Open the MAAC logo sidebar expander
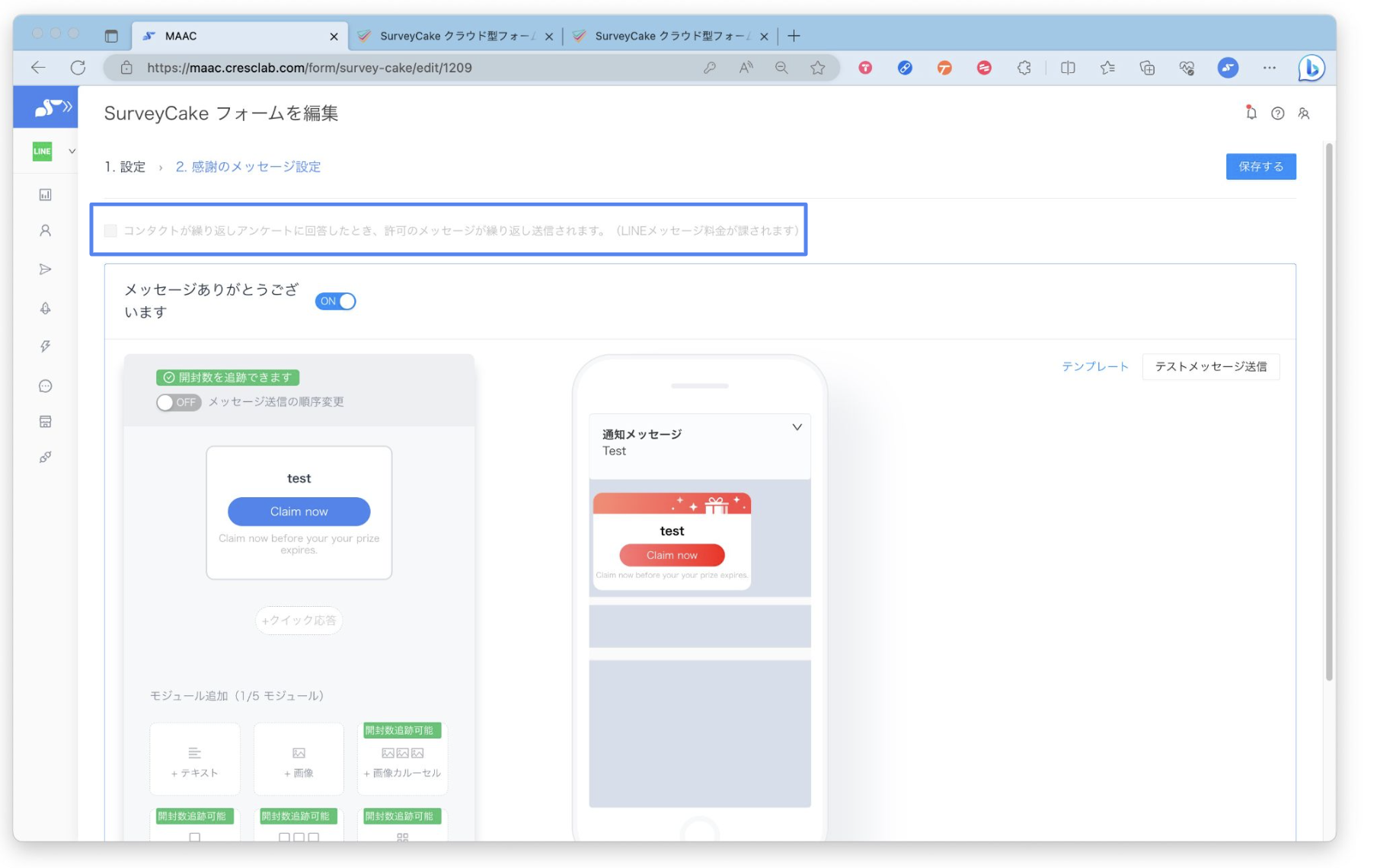The width and height of the screenshot is (1377, 868). click(x=46, y=108)
